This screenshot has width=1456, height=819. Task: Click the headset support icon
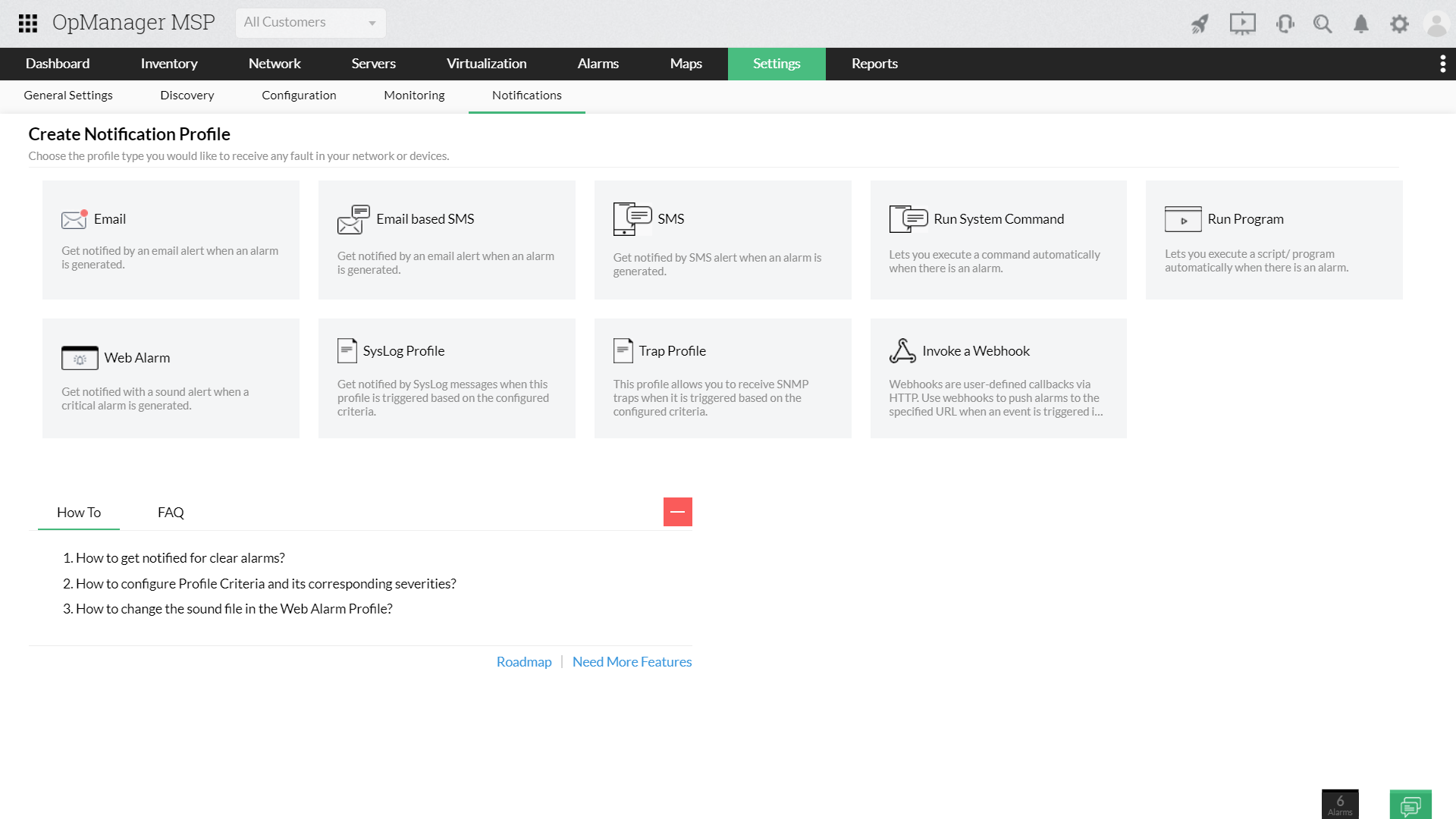[1285, 24]
